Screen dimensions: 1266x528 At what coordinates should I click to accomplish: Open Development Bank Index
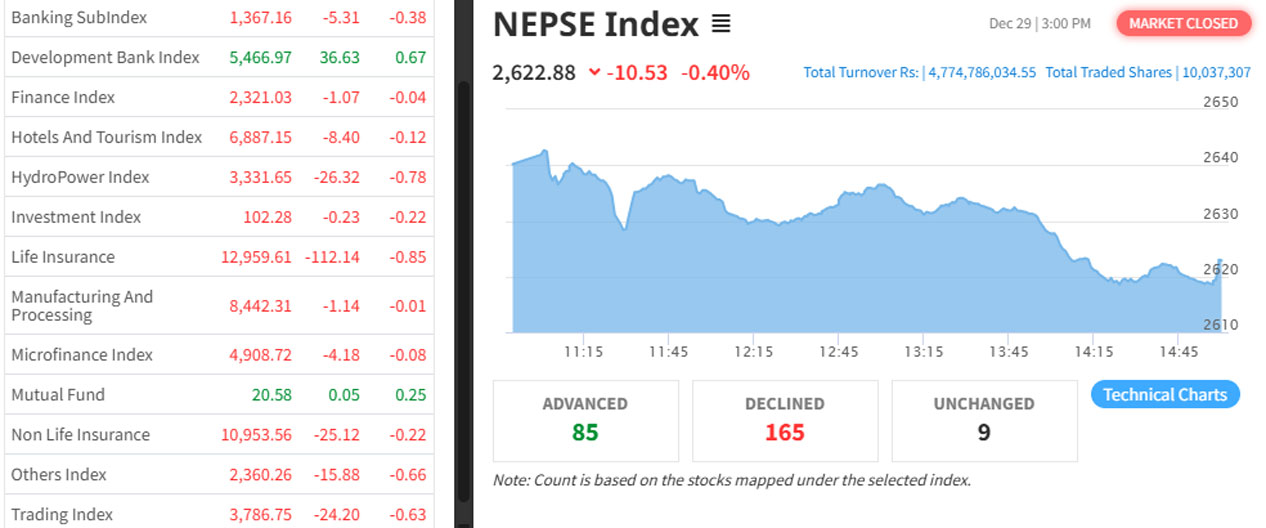tap(105, 58)
